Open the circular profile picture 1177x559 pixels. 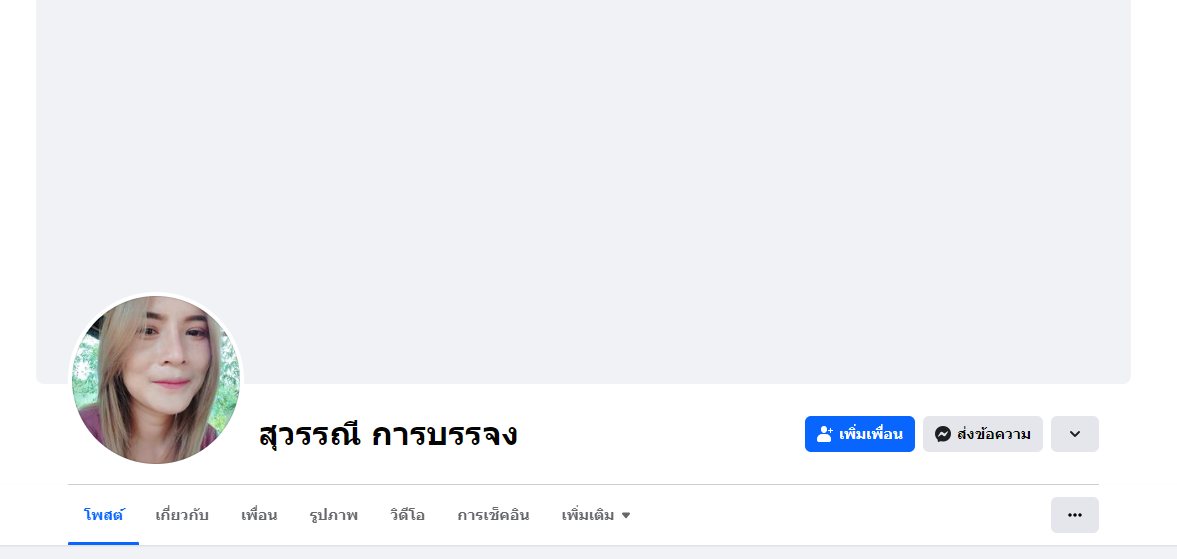156,380
